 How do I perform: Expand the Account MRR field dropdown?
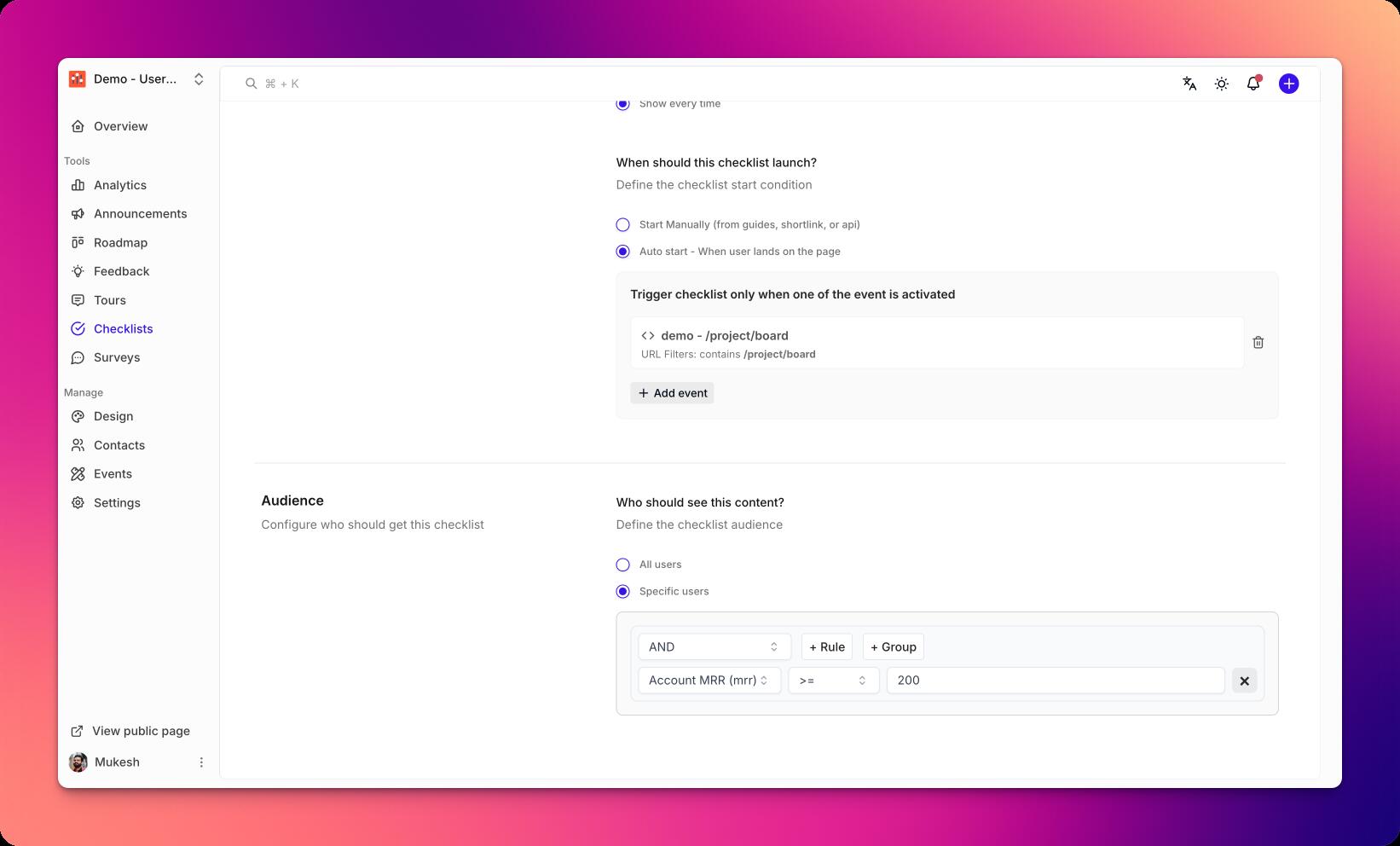tap(709, 681)
